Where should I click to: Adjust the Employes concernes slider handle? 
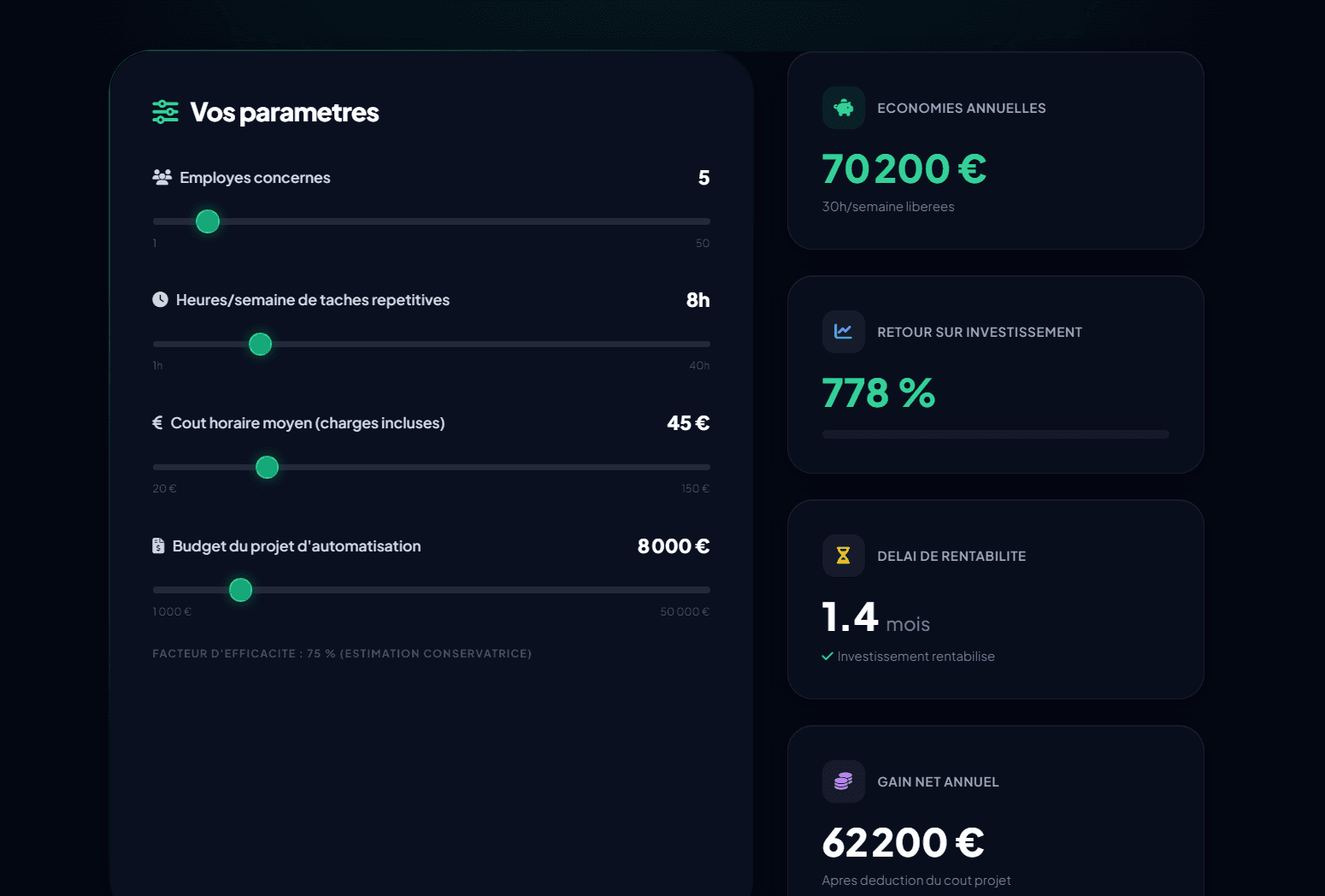tap(207, 221)
